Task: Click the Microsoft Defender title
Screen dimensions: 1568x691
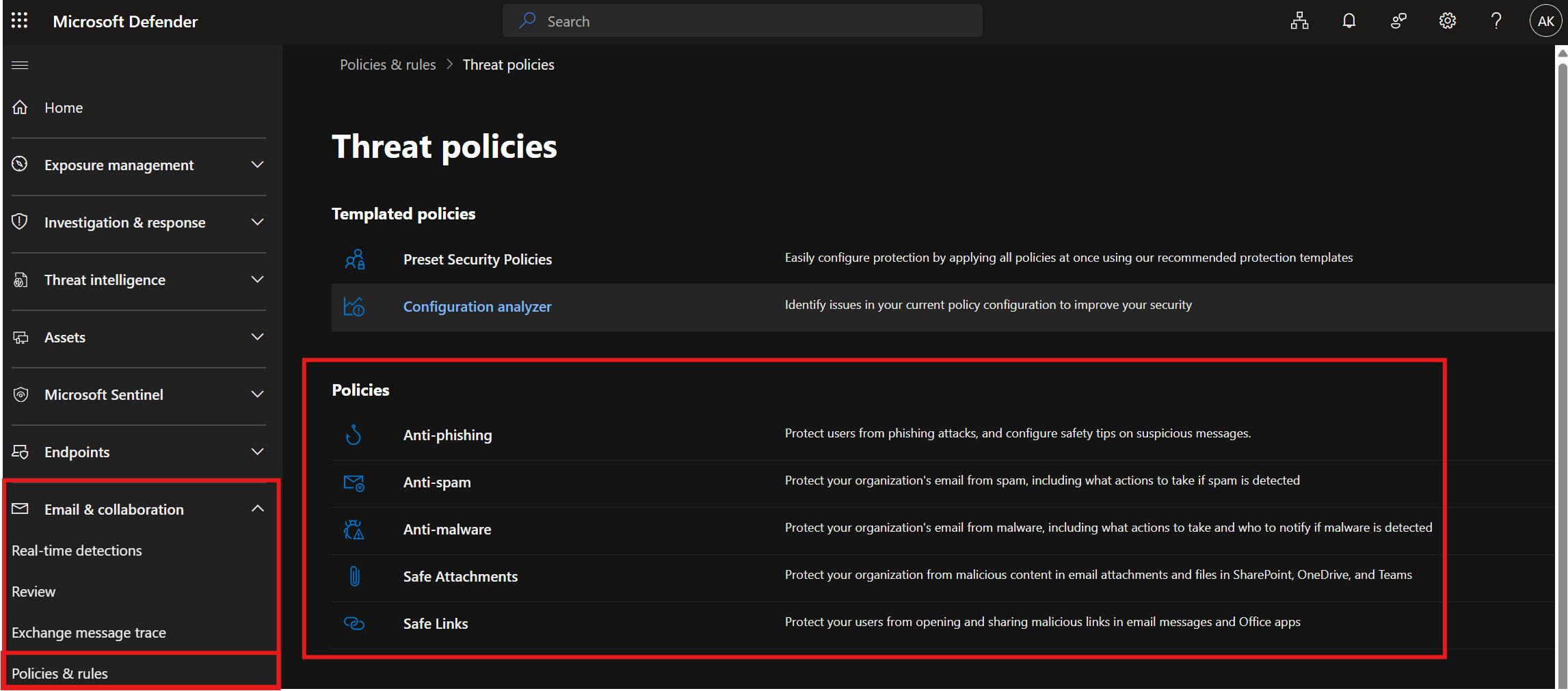Action: click(125, 22)
